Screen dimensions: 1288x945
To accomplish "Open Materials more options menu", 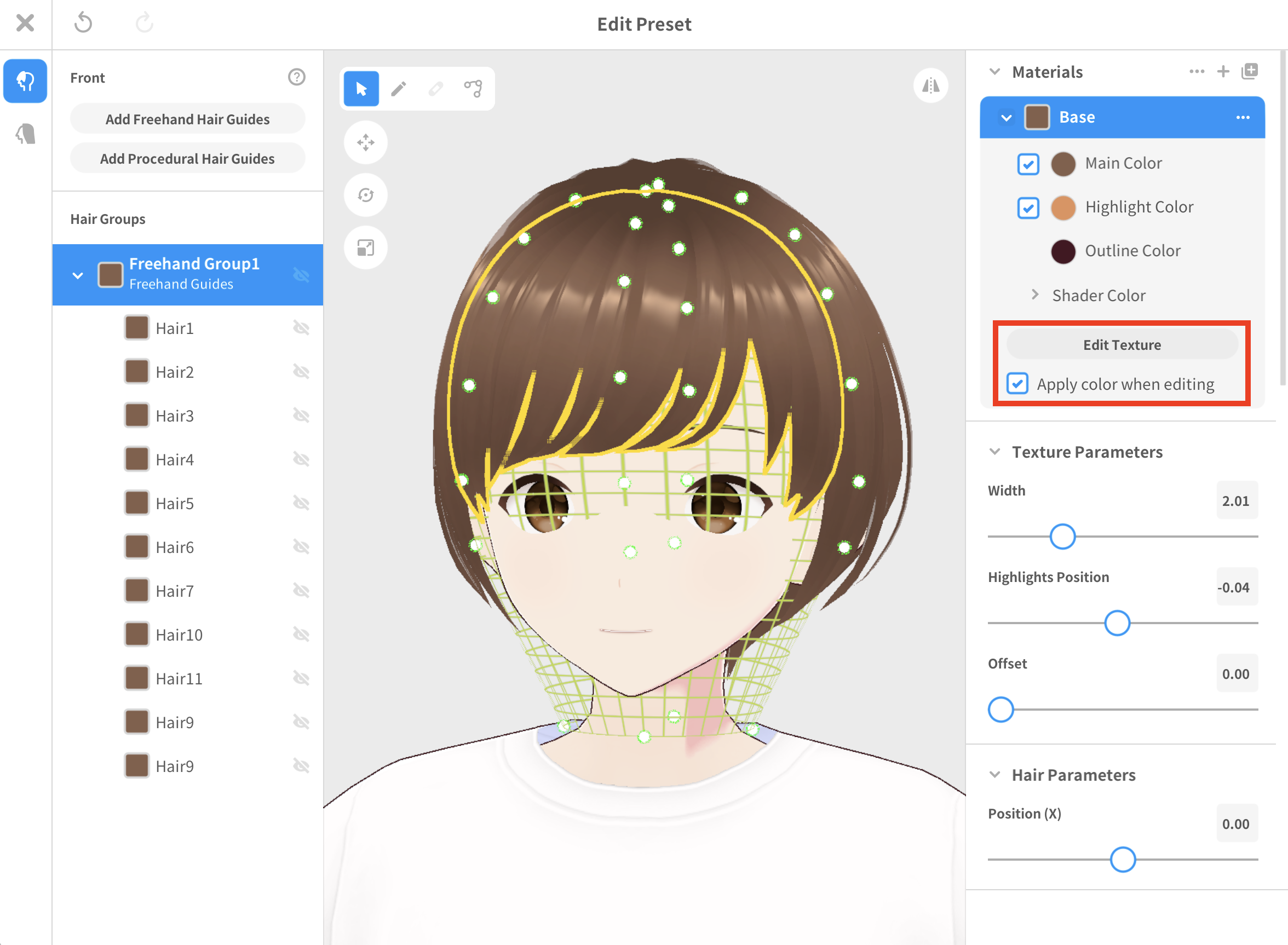I will [x=1197, y=72].
